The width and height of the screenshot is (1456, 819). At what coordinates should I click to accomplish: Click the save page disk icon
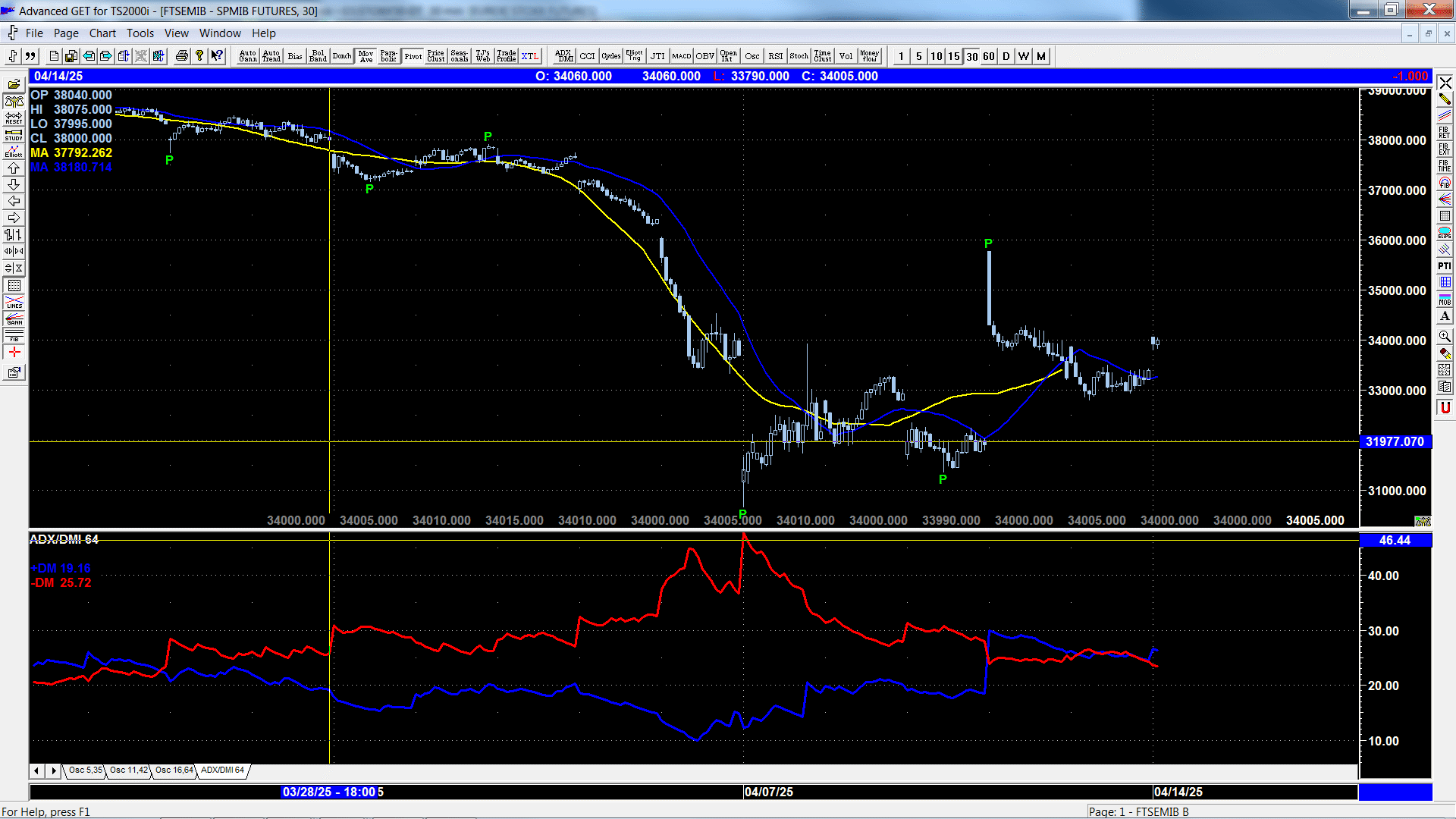[71, 56]
